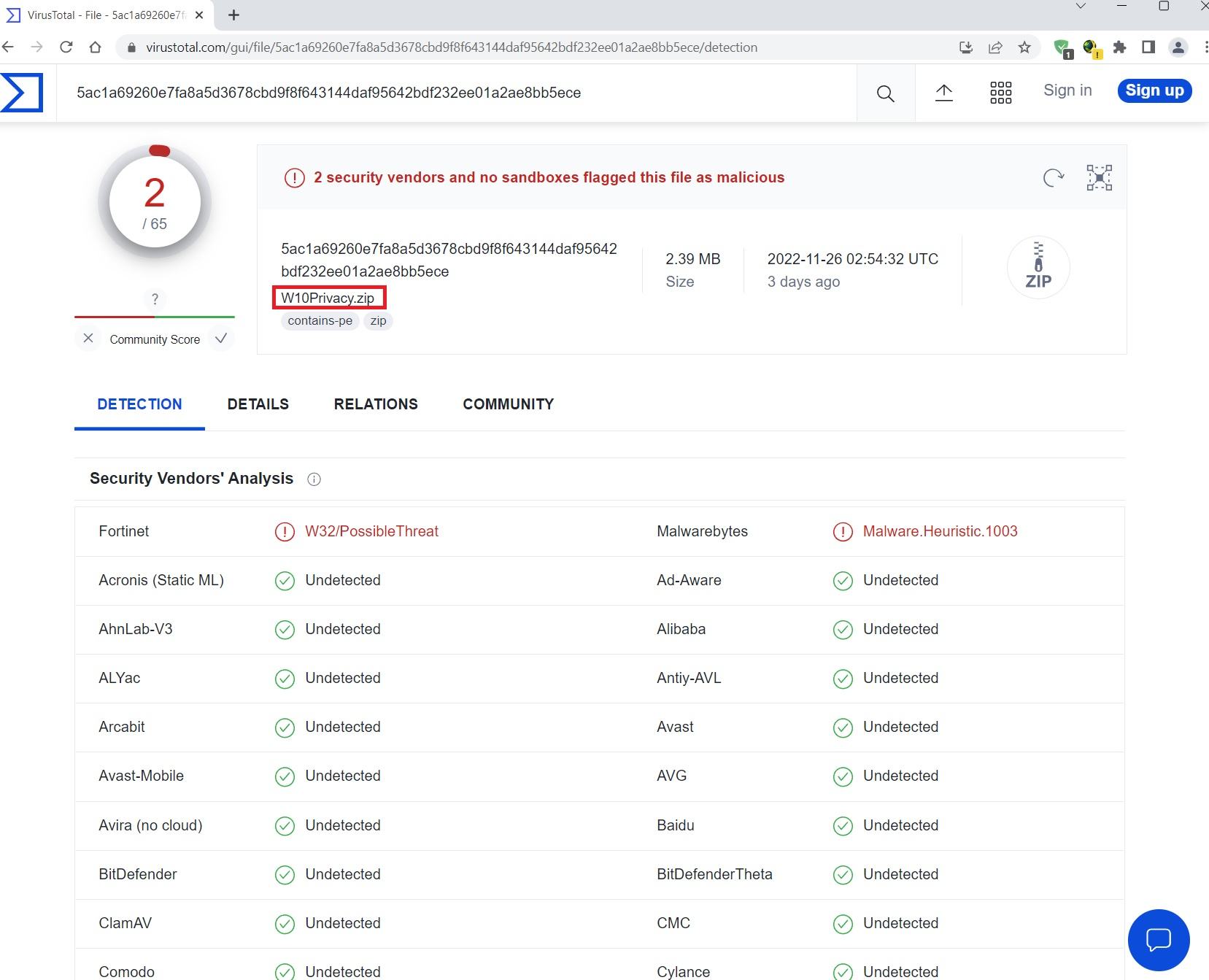Open the browser side panel icon

pos(1148,47)
